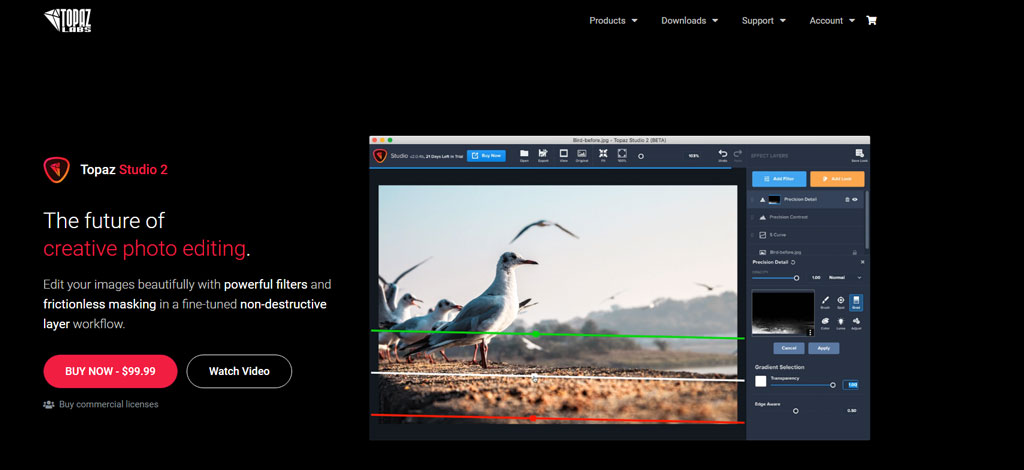1024x470 pixels.
Task: Click the Fit zoom icon
Action: coord(603,153)
